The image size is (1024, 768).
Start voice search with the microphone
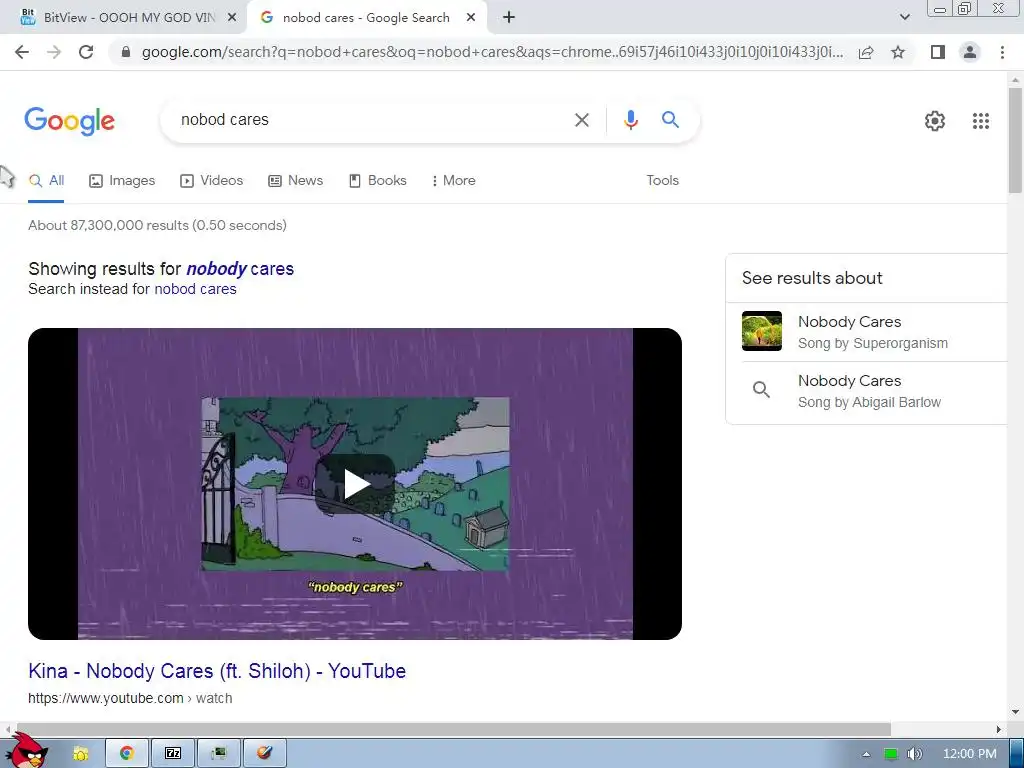point(631,120)
